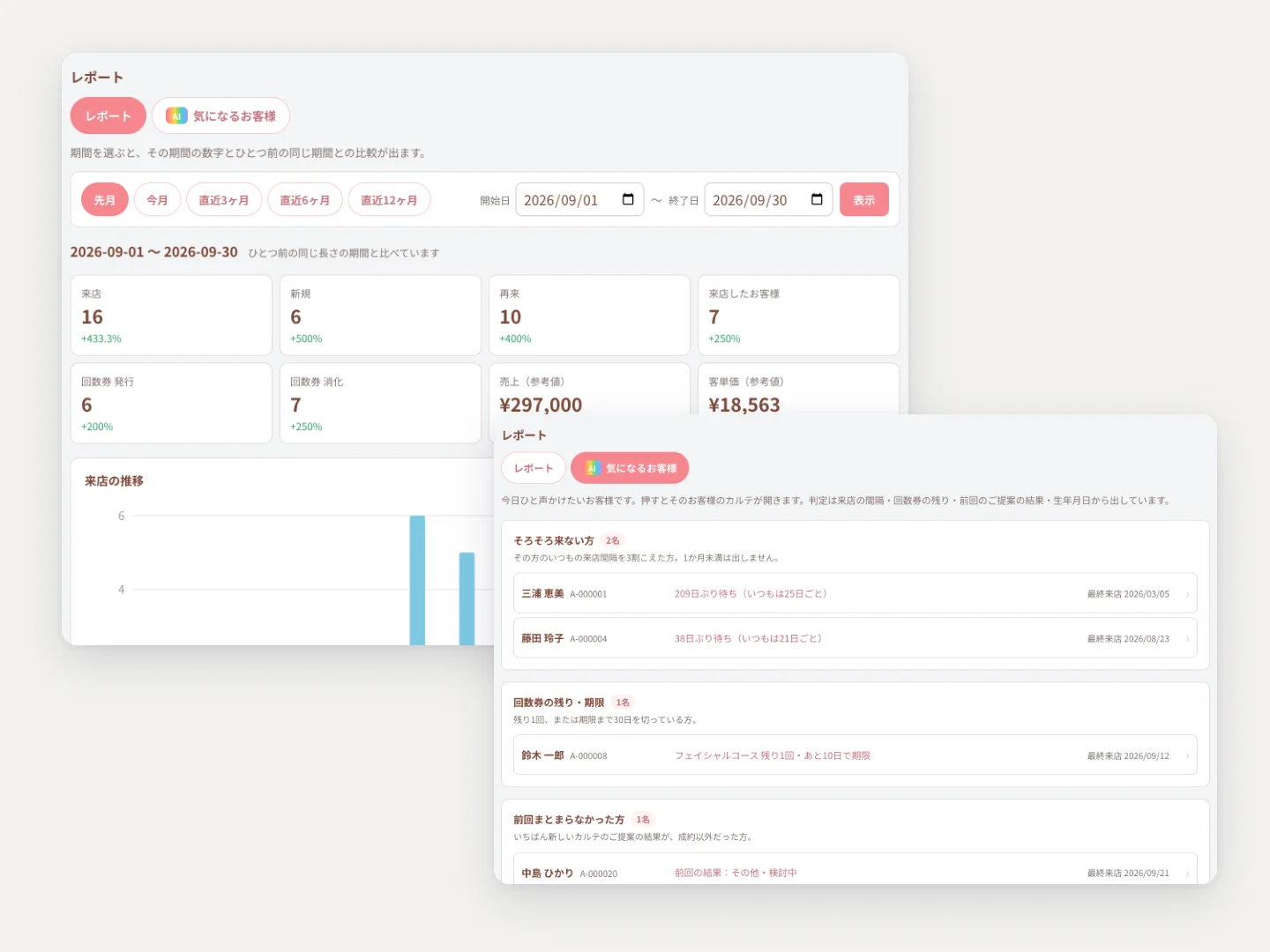This screenshot has height=952, width=1270.
Task: Select the 直近6ヶ月 period button
Action: [305, 200]
